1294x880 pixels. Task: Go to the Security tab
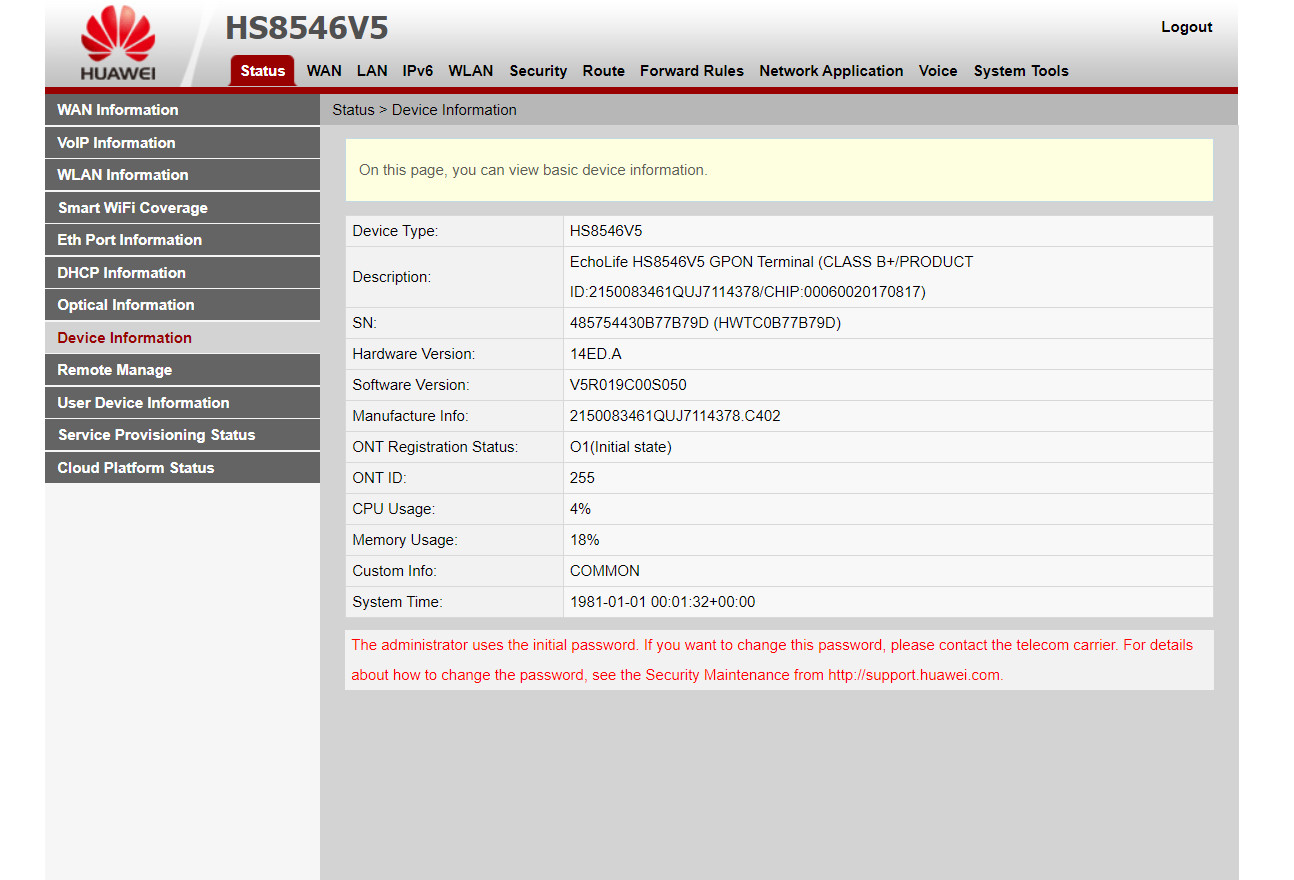pos(538,71)
